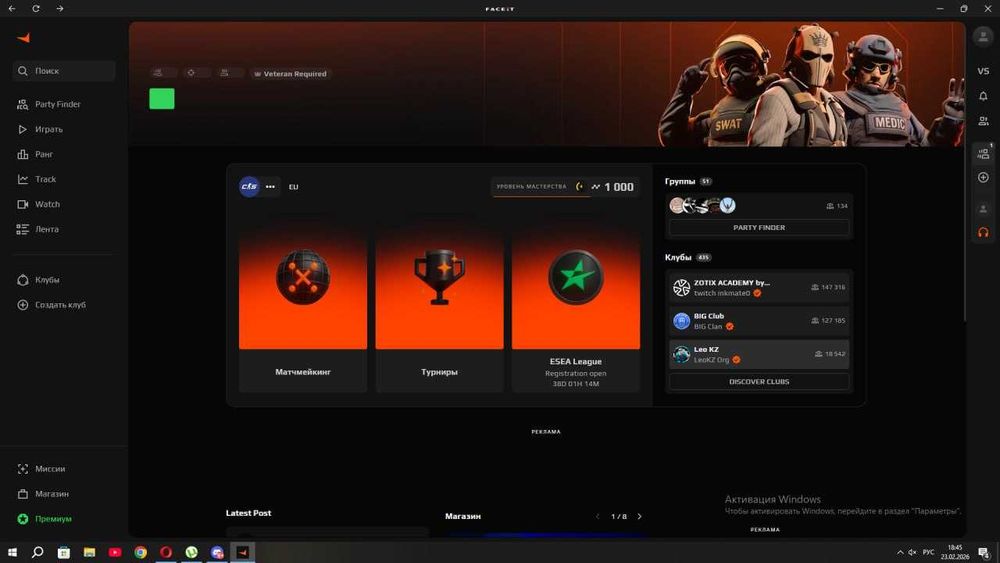The image size is (1000, 563).
Task: Open the Leo KZ club entry
Action: click(759, 354)
